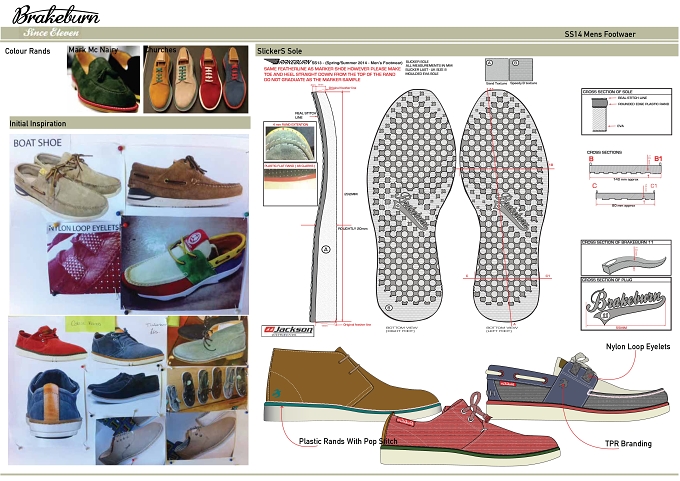Click the brown chukka boot illustration
Image resolution: width=680 pixels, height=481 pixels.
pos(352,384)
